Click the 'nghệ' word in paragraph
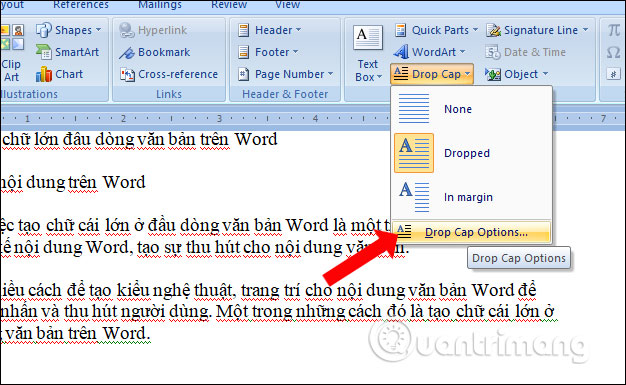 [x=172, y=291]
